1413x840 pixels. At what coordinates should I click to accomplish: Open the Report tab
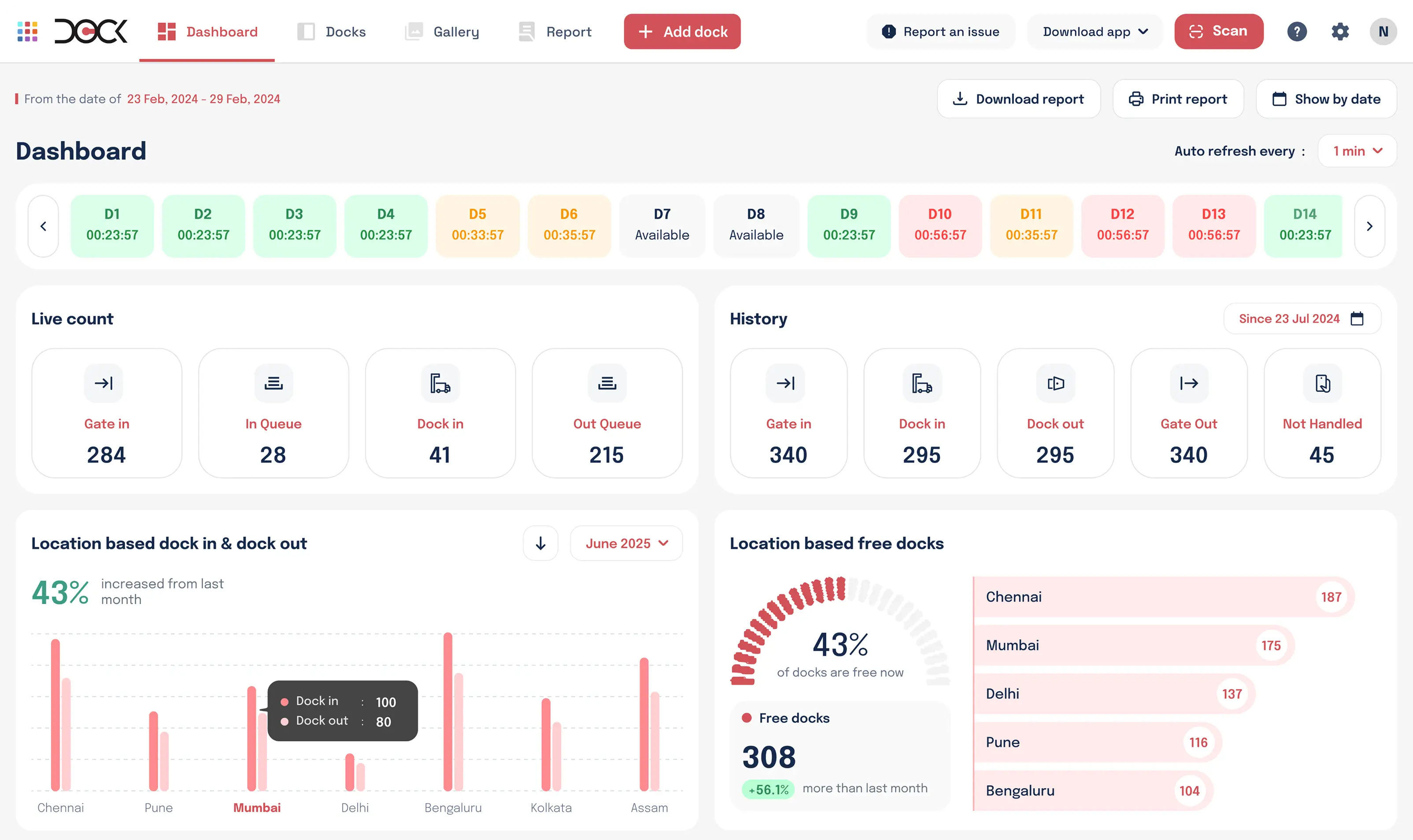click(x=555, y=32)
